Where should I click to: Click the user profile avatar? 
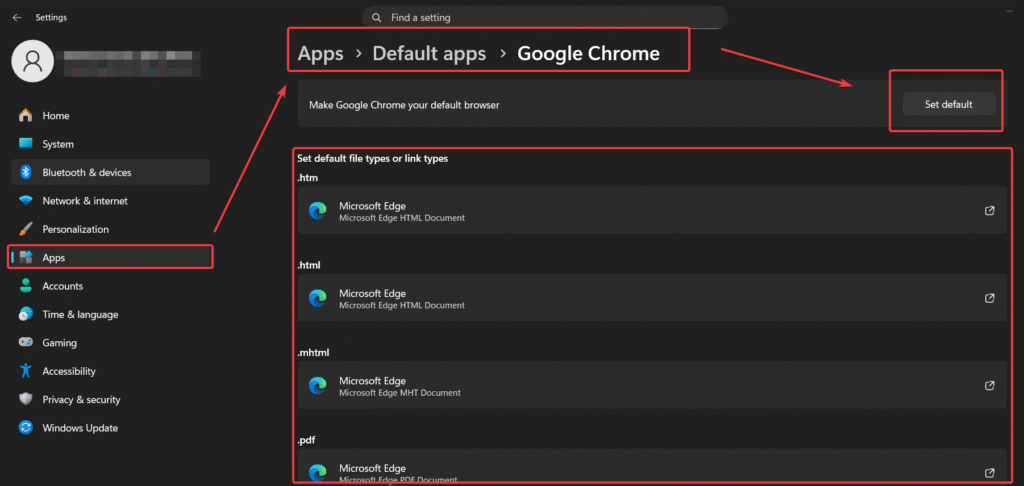tap(32, 62)
